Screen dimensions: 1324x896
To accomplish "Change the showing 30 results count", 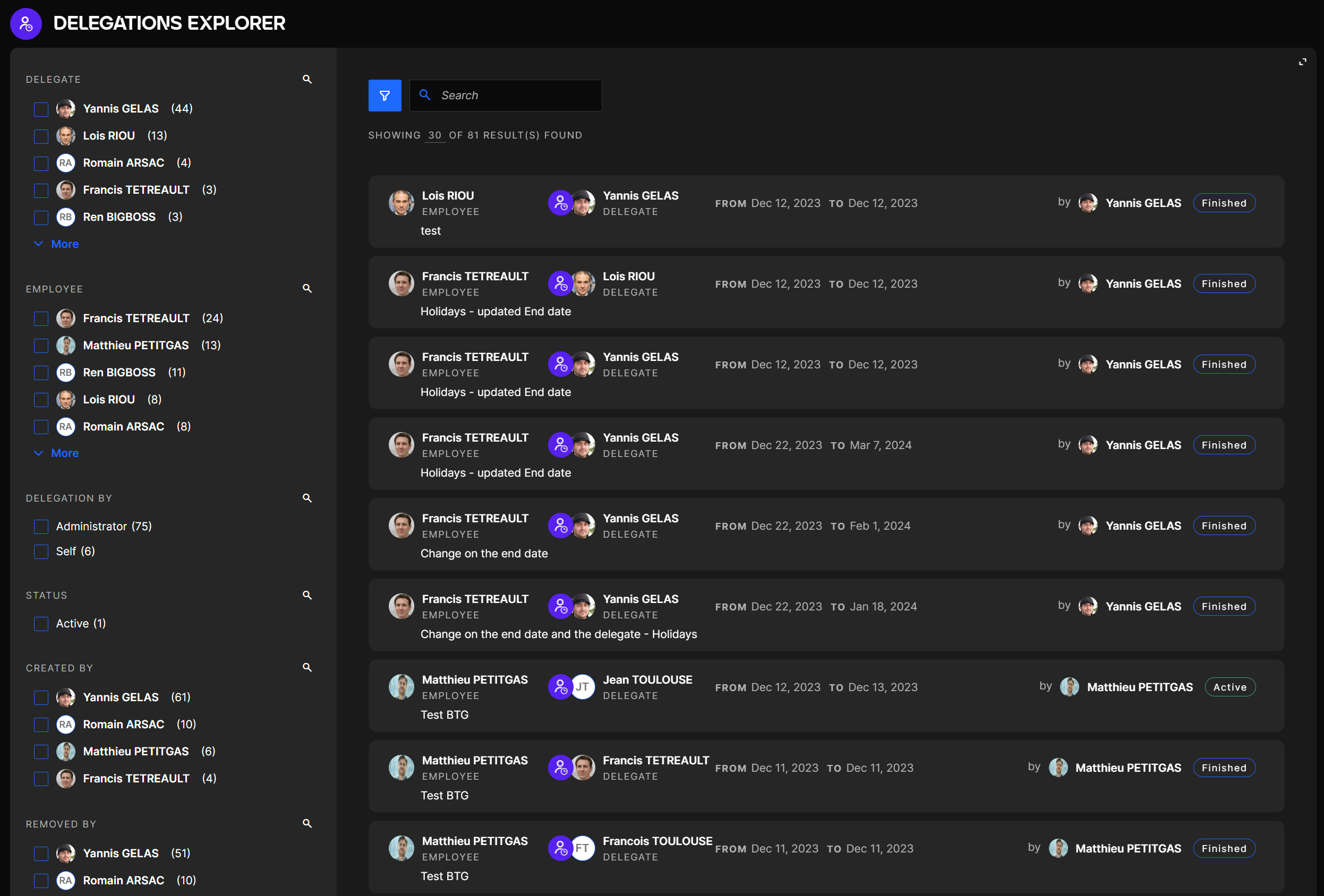I will click(434, 135).
